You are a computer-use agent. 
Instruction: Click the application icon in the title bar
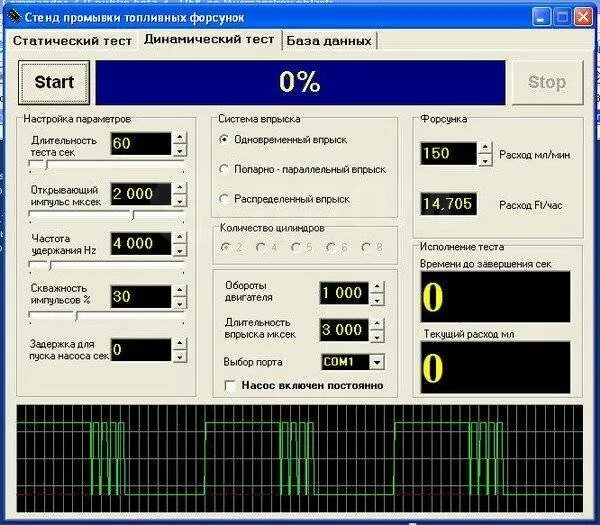coord(14,16)
